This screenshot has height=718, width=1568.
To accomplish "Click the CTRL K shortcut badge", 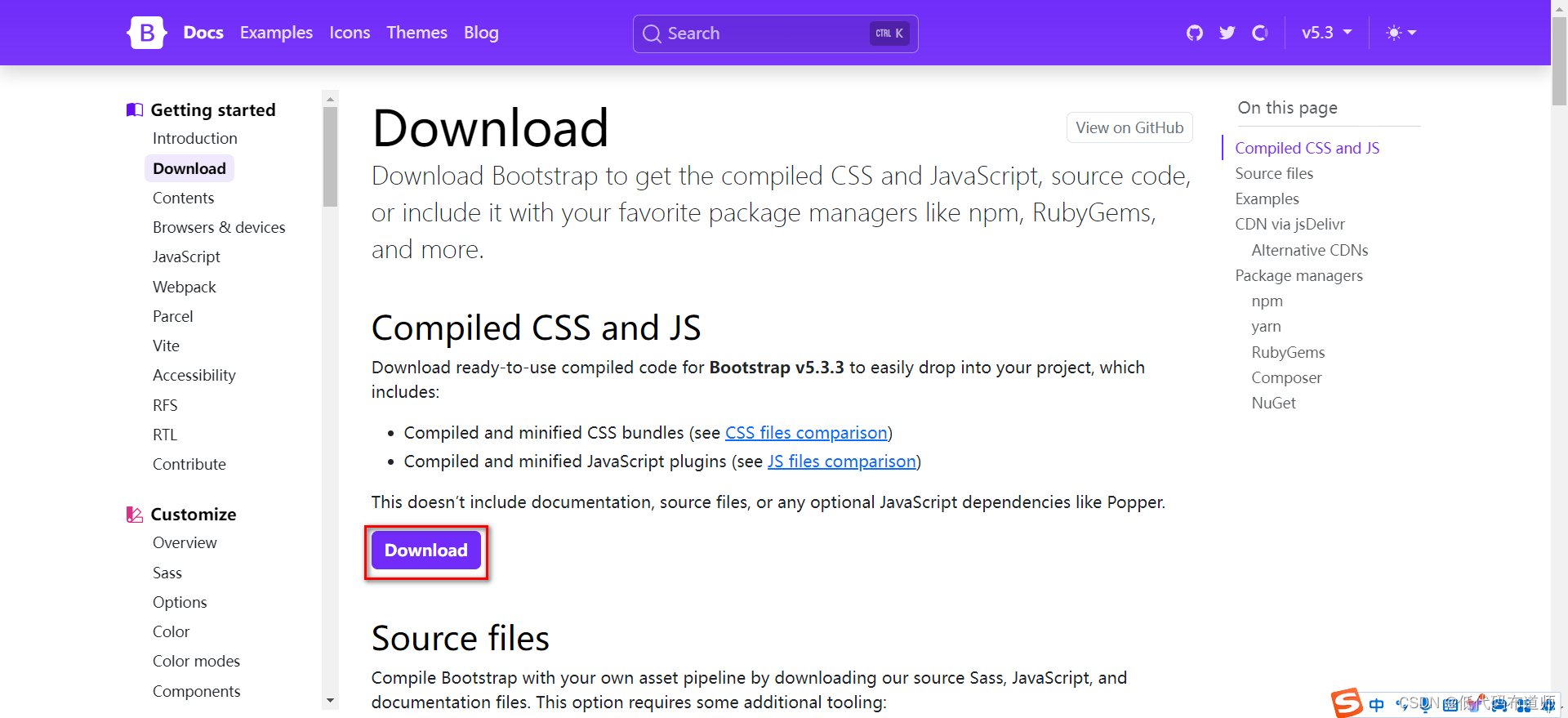I will pos(889,33).
